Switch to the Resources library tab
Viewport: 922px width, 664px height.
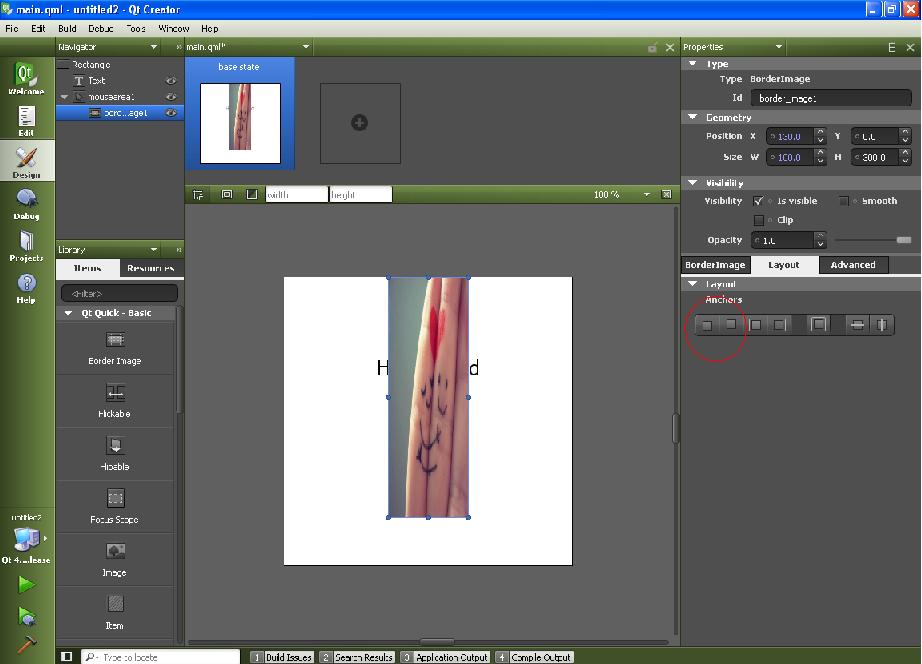151,268
